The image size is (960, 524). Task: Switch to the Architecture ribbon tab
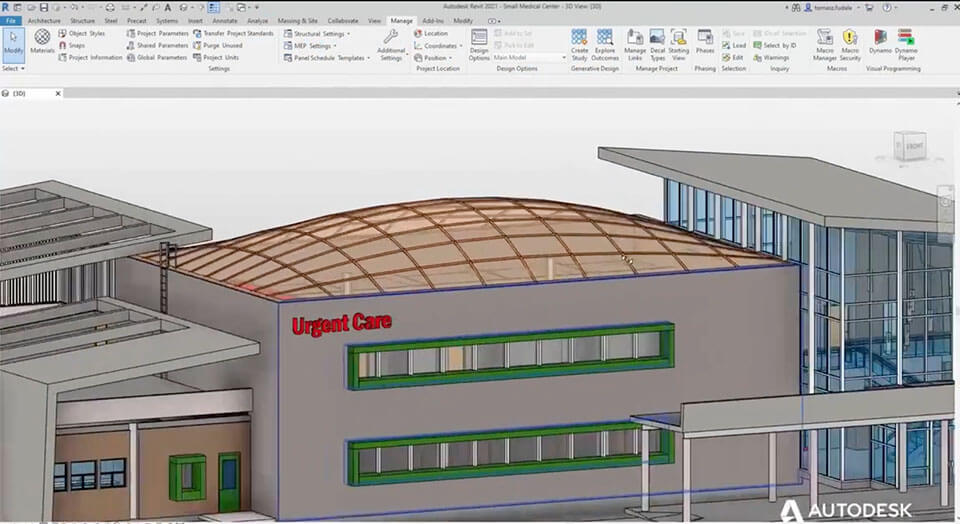[43, 20]
